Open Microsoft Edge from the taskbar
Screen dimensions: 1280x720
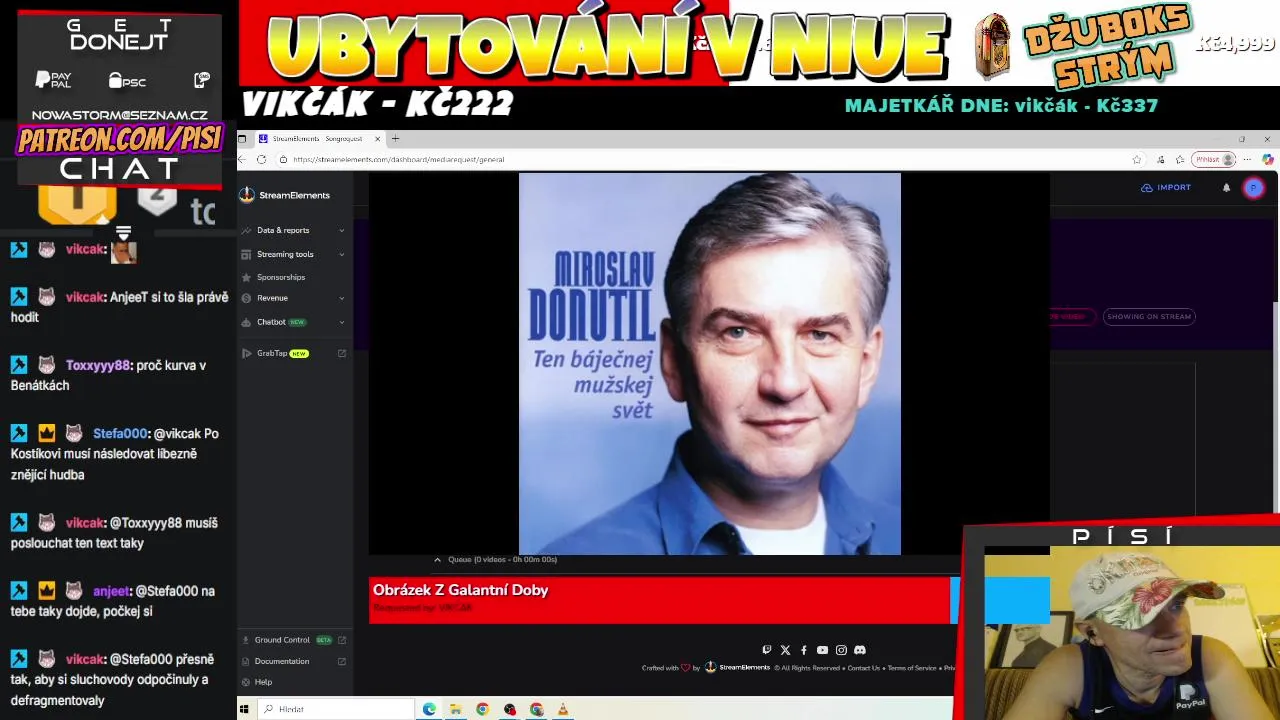(x=429, y=709)
